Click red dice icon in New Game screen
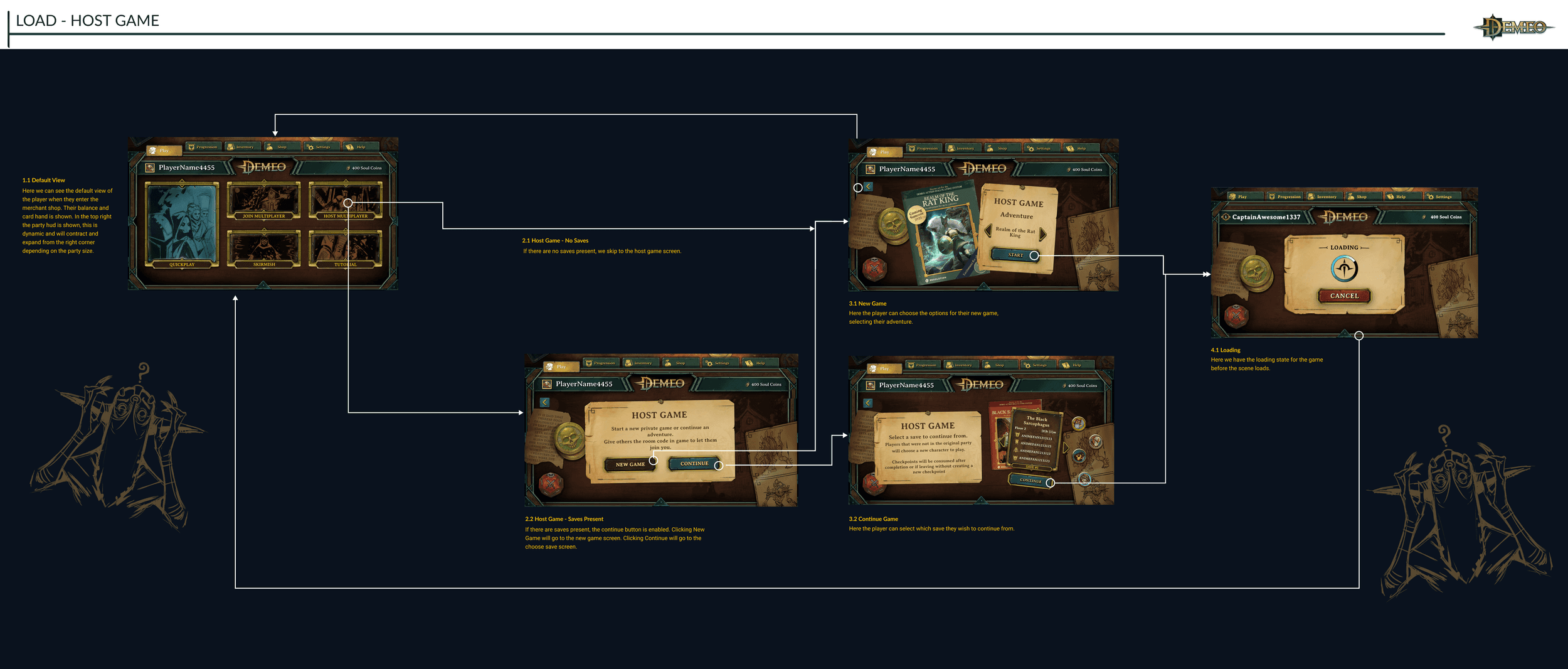 click(x=874, y=269)
